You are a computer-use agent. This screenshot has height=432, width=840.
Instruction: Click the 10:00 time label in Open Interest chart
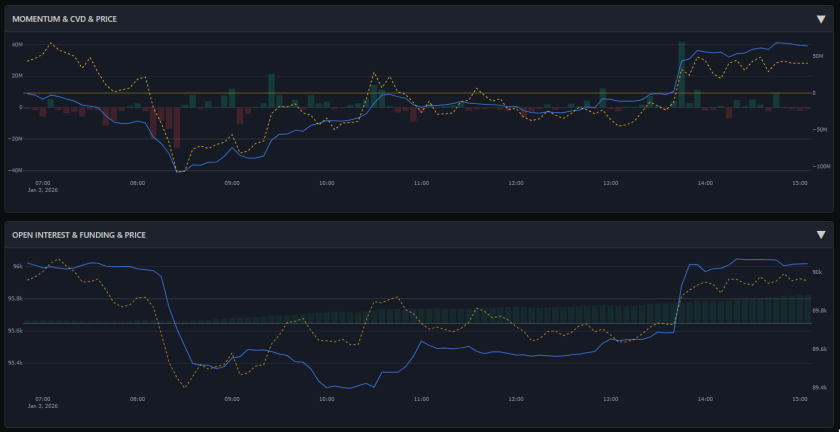(x=326, y=398)
